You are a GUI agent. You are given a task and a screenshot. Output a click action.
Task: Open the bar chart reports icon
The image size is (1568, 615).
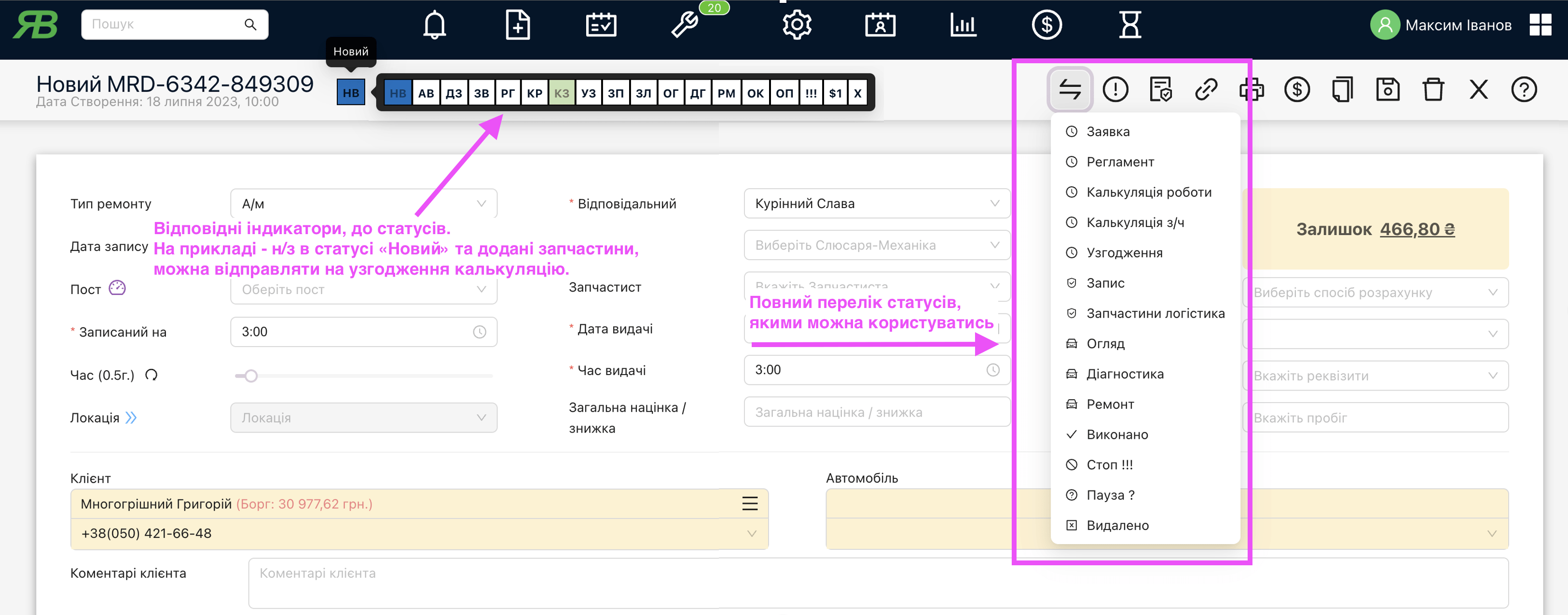tap(963, 25)
